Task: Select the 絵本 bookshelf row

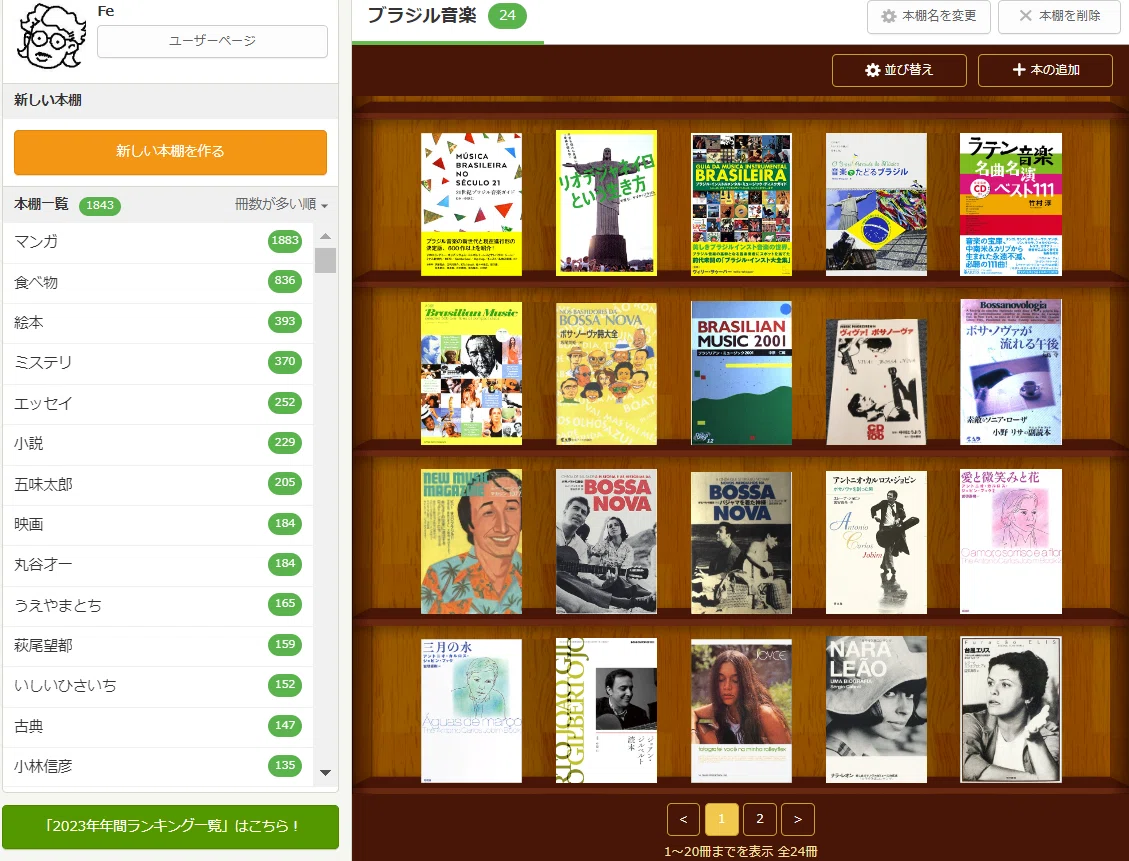Action: 158,323
